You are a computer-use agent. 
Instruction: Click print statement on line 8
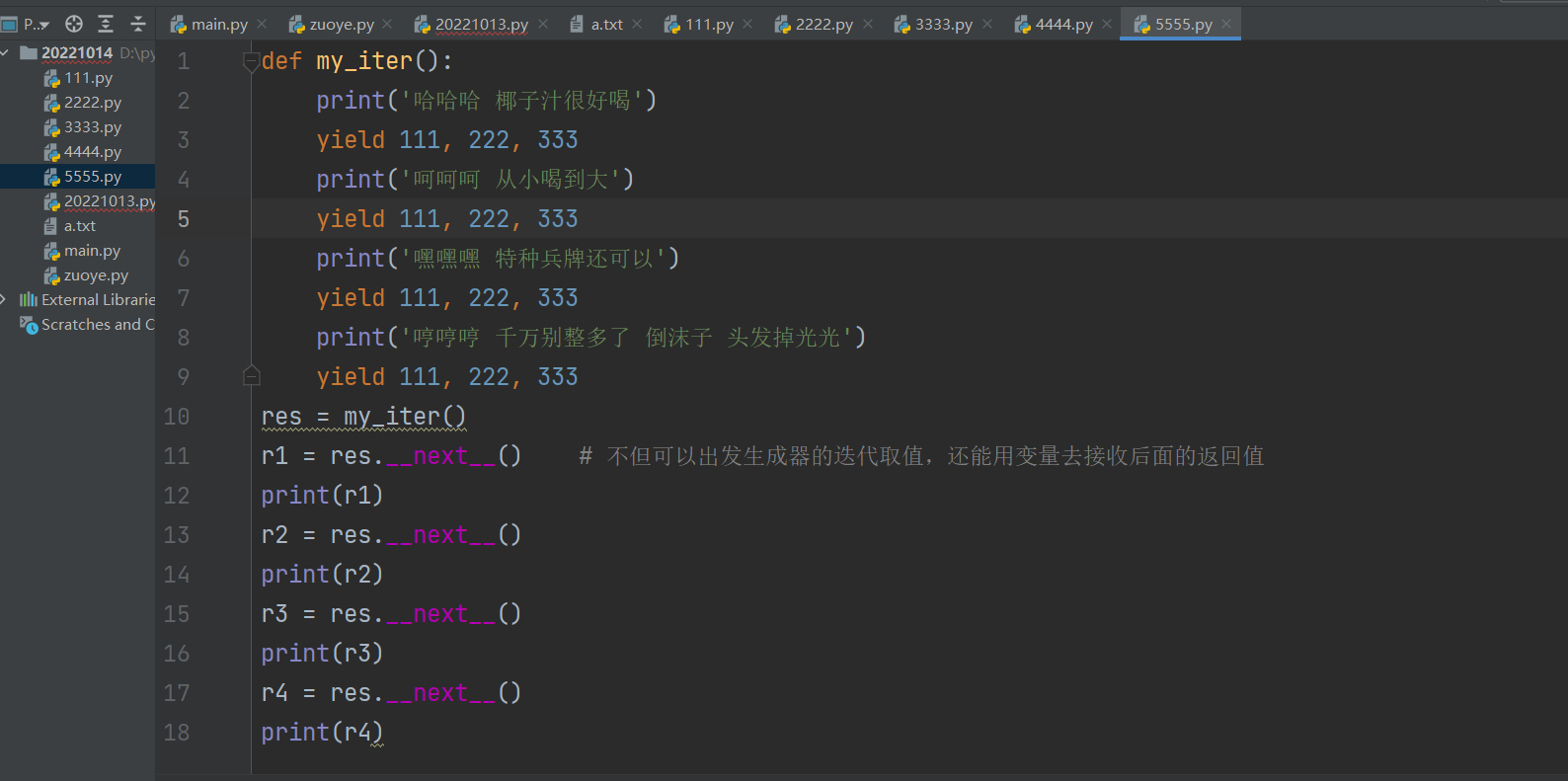(x=591, y=338)
